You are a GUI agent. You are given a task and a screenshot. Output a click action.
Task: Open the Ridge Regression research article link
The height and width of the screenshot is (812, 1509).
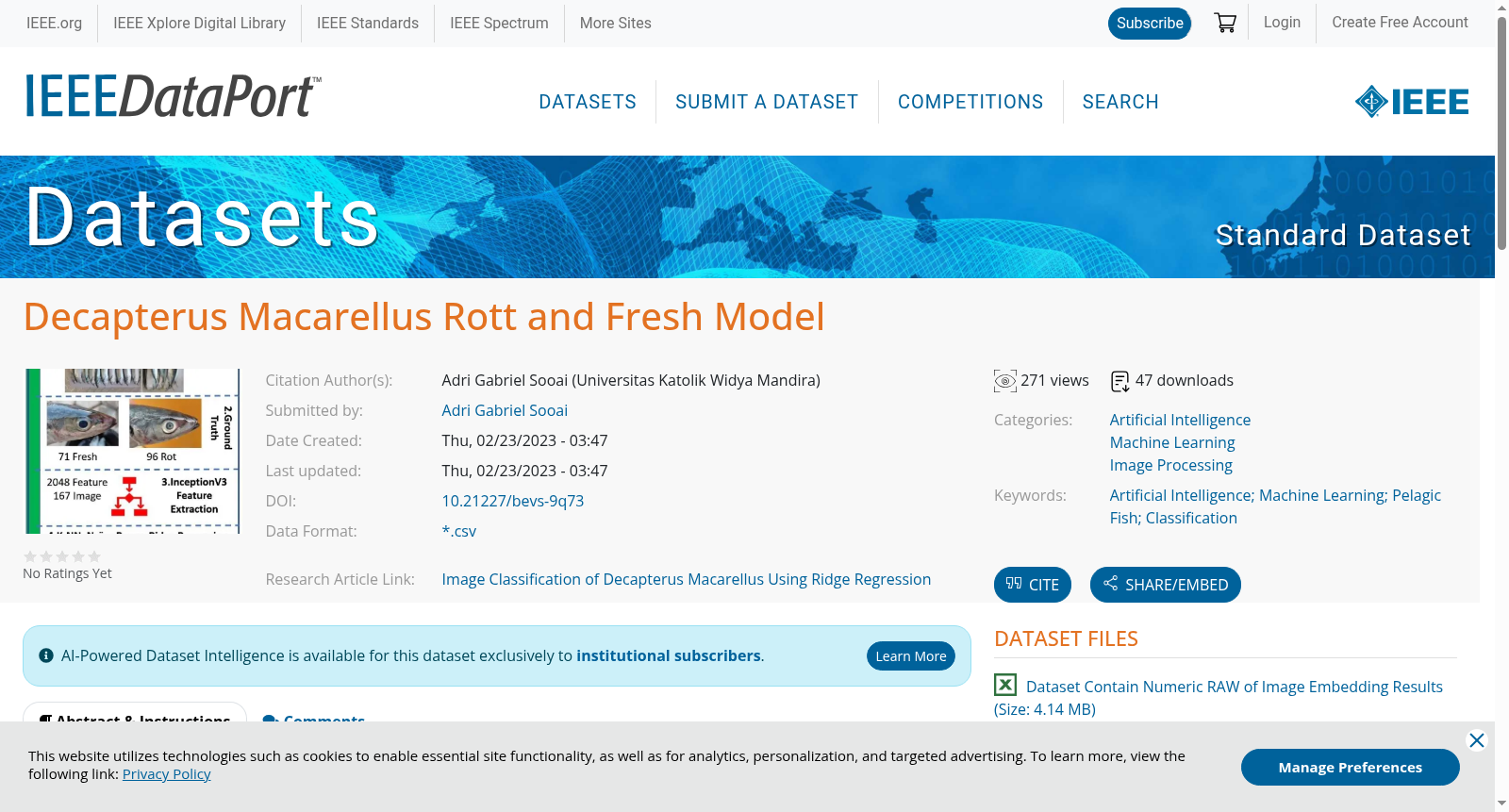tap(687, 579)
